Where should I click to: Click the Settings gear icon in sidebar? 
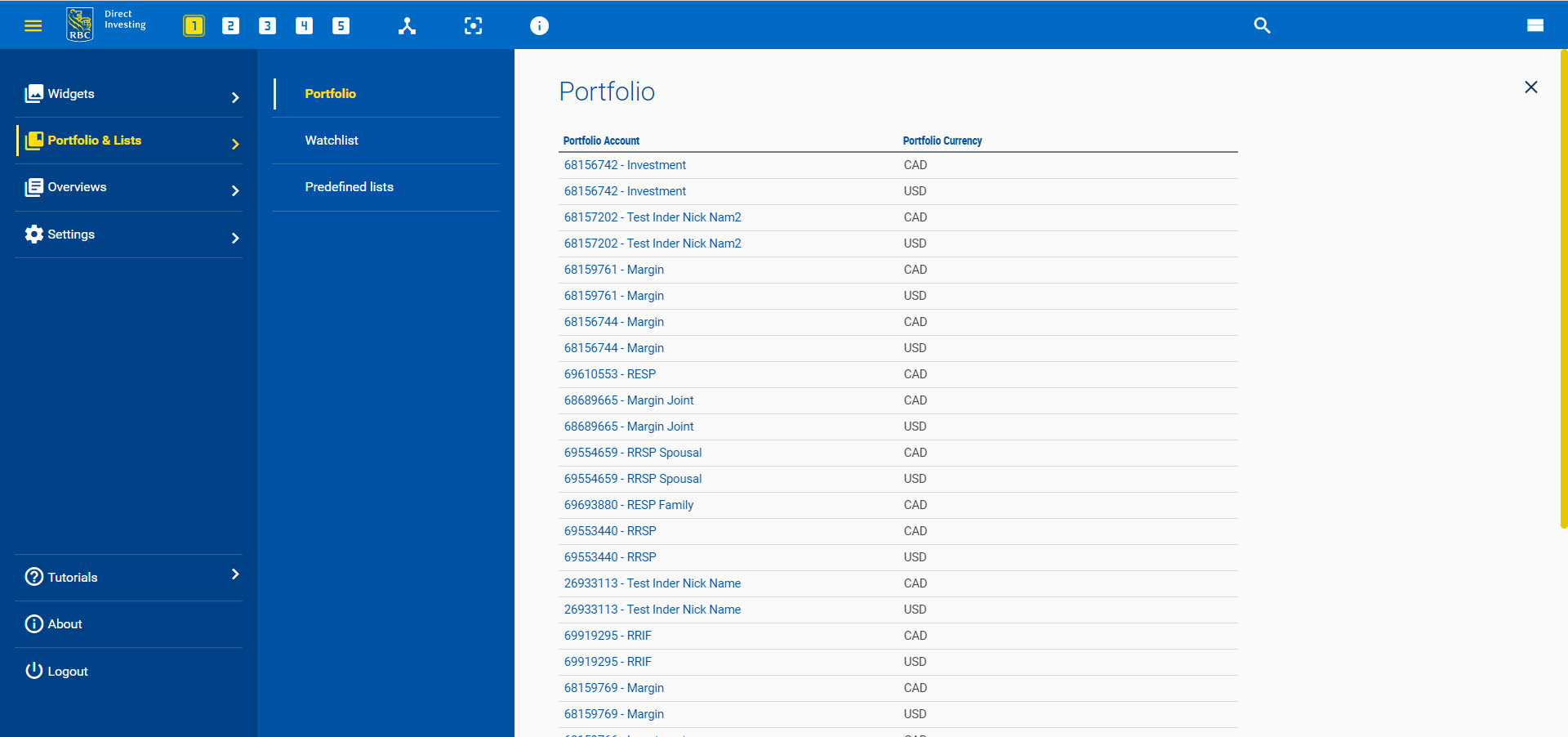click(33, 234)
